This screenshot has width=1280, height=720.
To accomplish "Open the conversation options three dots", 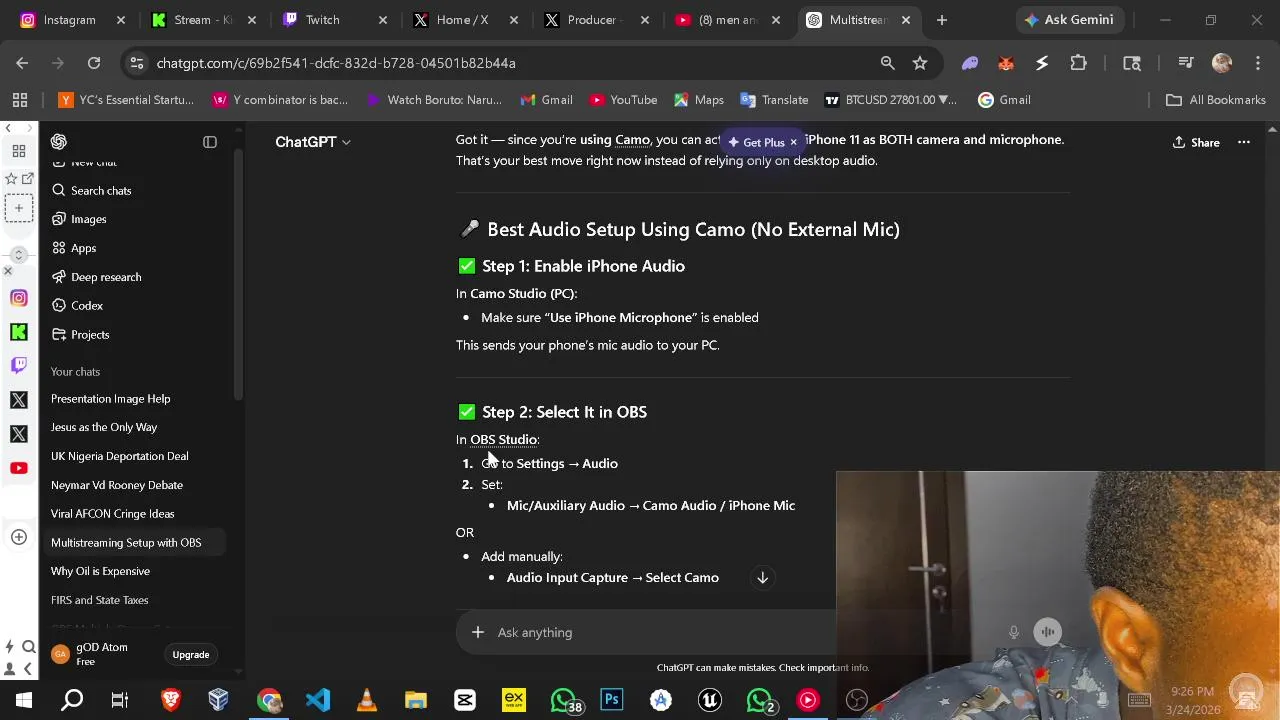I will [x=1244, y=142].
